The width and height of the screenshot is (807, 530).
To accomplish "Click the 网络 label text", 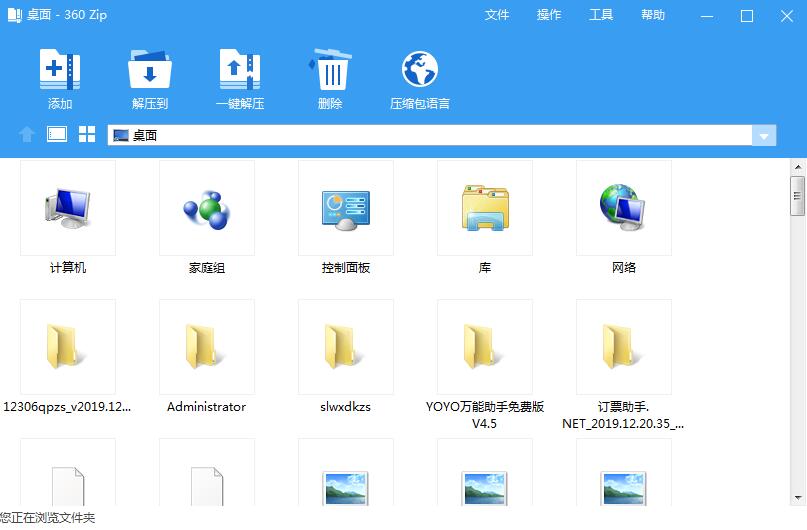I will tap(624, 268).
